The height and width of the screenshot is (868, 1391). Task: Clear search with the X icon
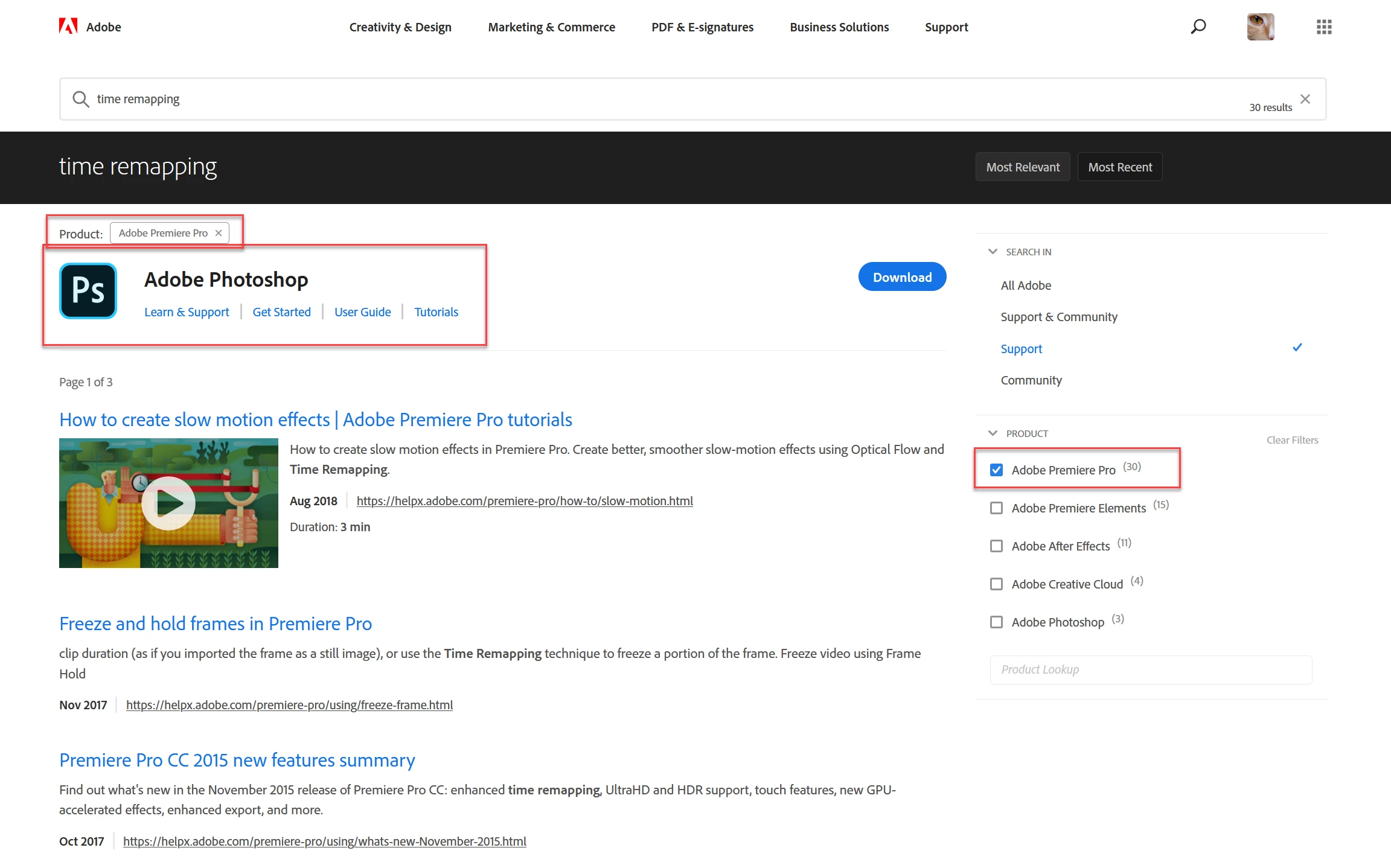(1305, 99)
